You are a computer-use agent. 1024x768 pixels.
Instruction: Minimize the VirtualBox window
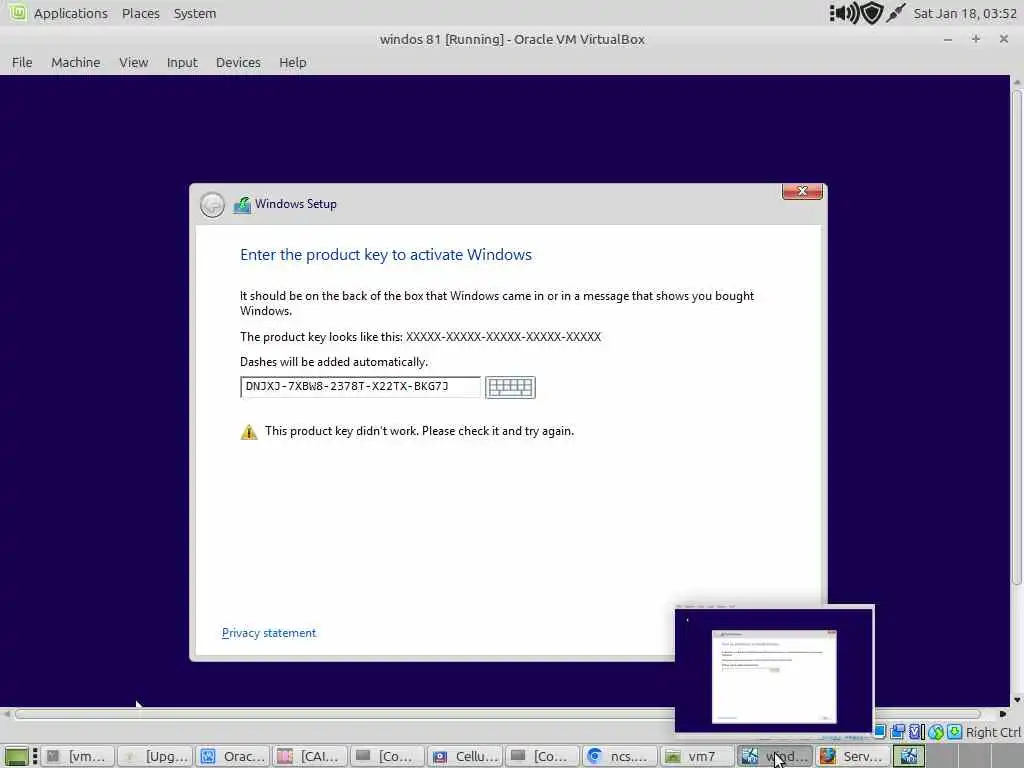point(948,39)
